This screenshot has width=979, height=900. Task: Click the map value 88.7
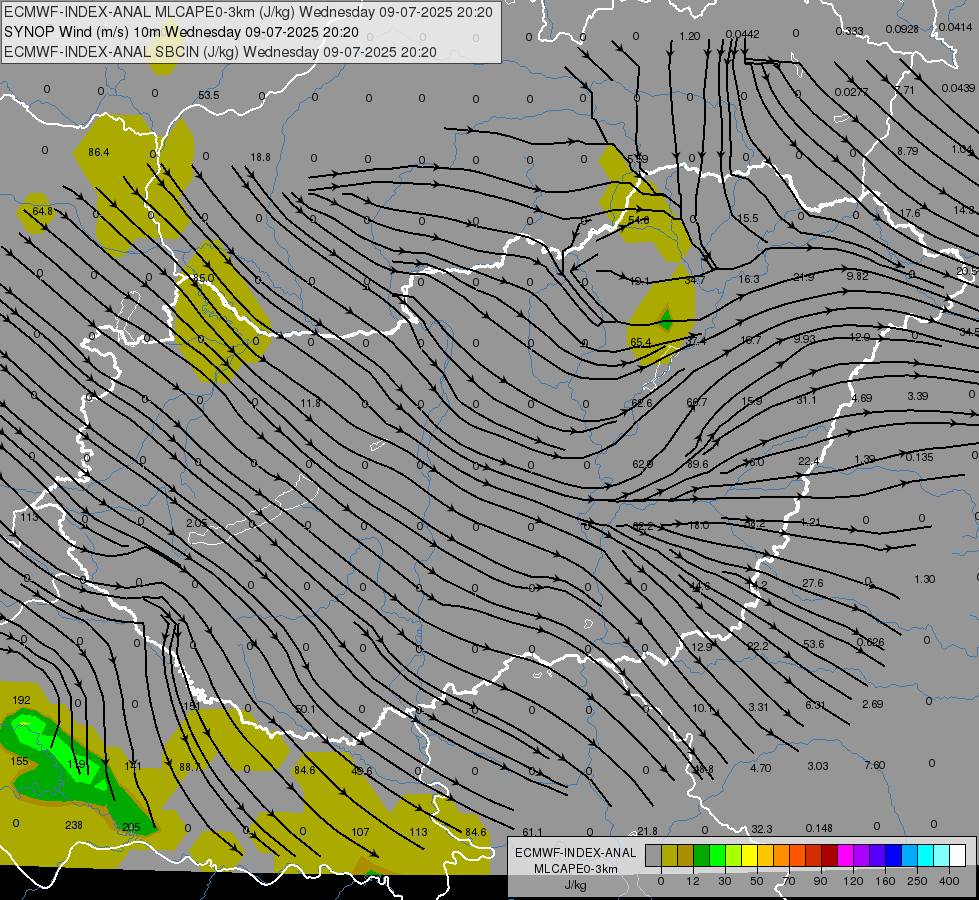point(190,766)
